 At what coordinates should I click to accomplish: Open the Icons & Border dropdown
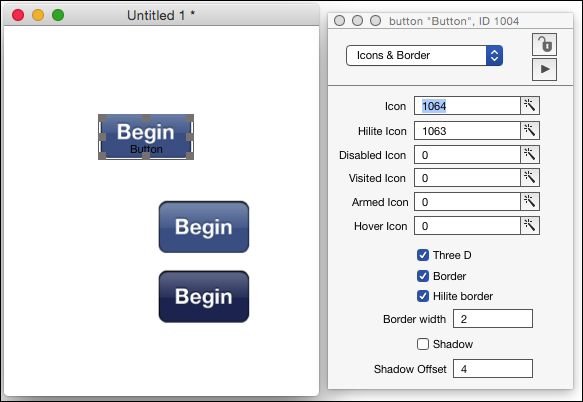click(x=424, y=55)
